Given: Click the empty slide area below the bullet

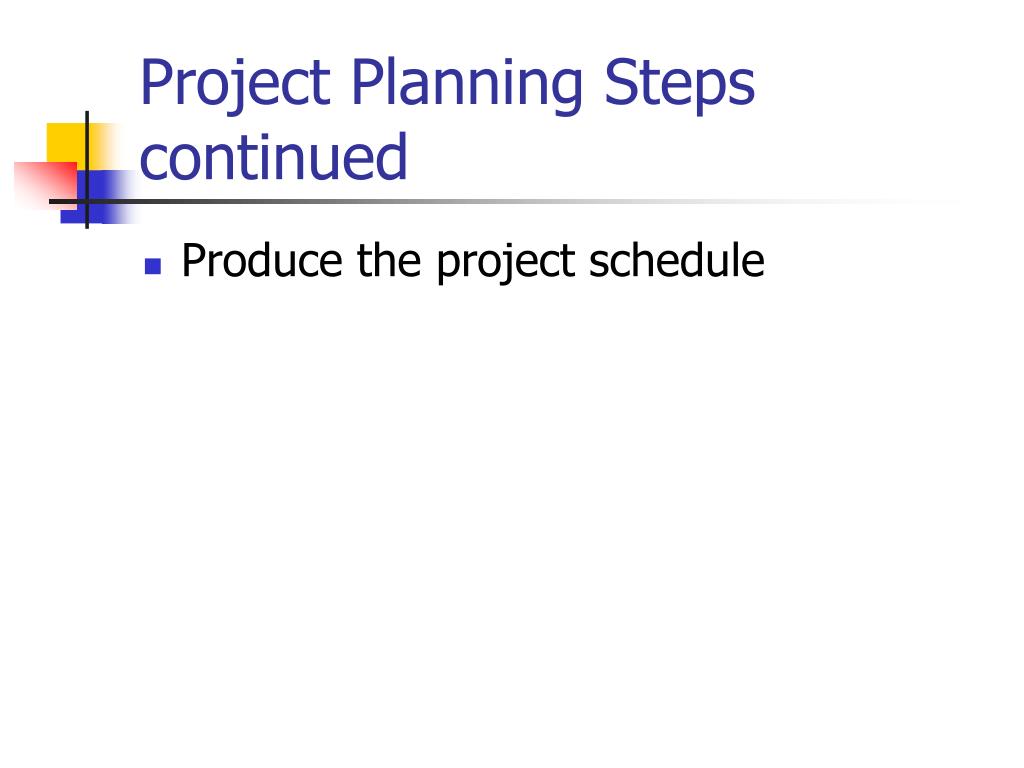Looking at the screenshot, I should pyautogui.click(x=512, y=509).
